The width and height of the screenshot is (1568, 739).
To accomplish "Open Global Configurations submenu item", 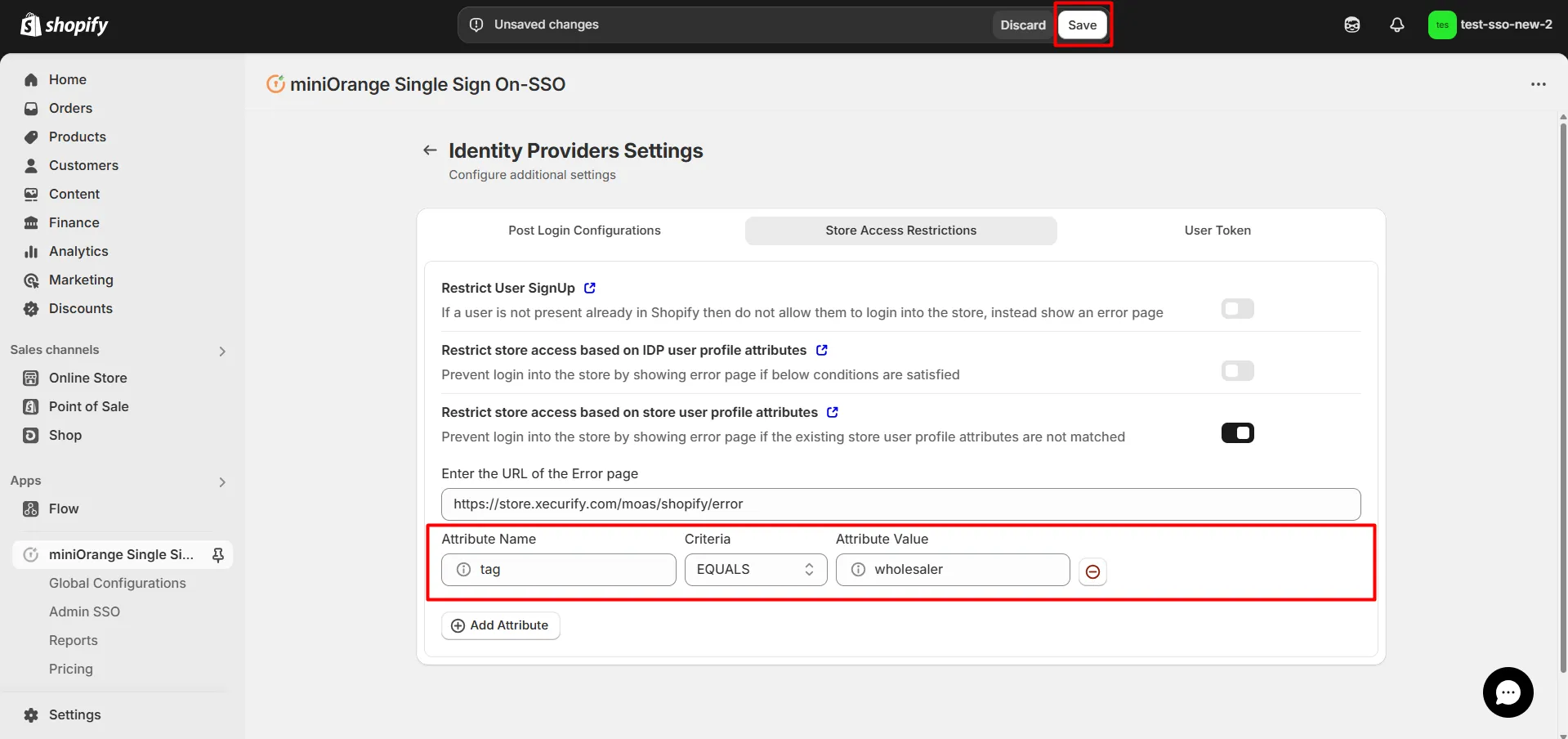I will pos(117,583).
